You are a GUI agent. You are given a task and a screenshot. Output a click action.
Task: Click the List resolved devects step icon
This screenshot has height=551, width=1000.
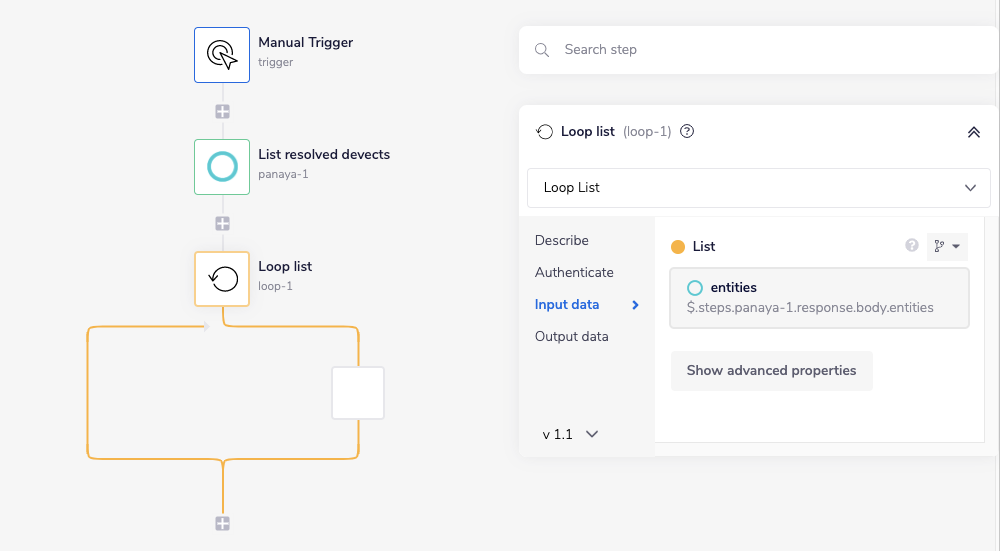click(x=222, y=166)
